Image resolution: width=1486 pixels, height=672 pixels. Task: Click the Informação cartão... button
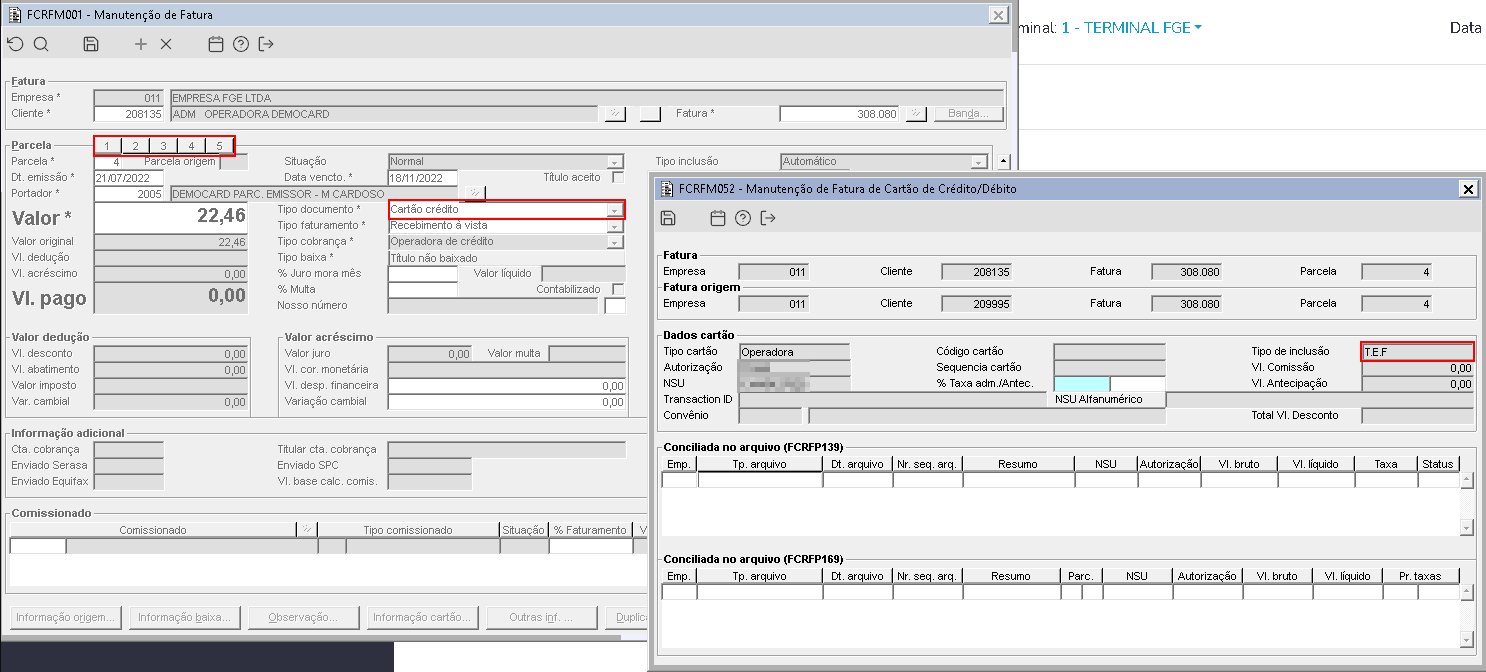pyautogui.click(x=423, y=617)
